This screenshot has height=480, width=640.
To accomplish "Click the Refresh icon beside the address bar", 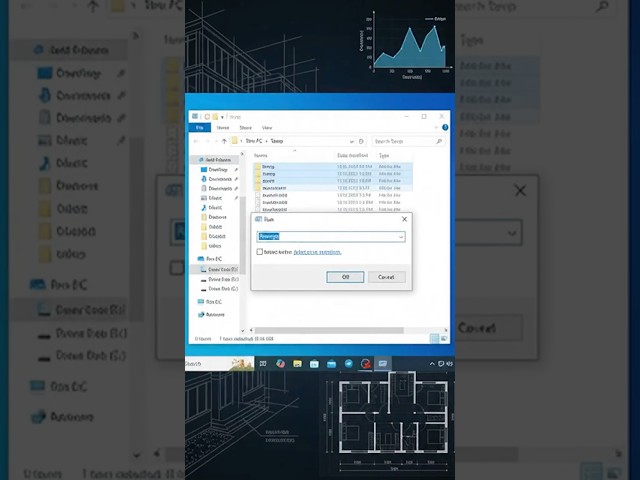I will (x=361, y=141).
